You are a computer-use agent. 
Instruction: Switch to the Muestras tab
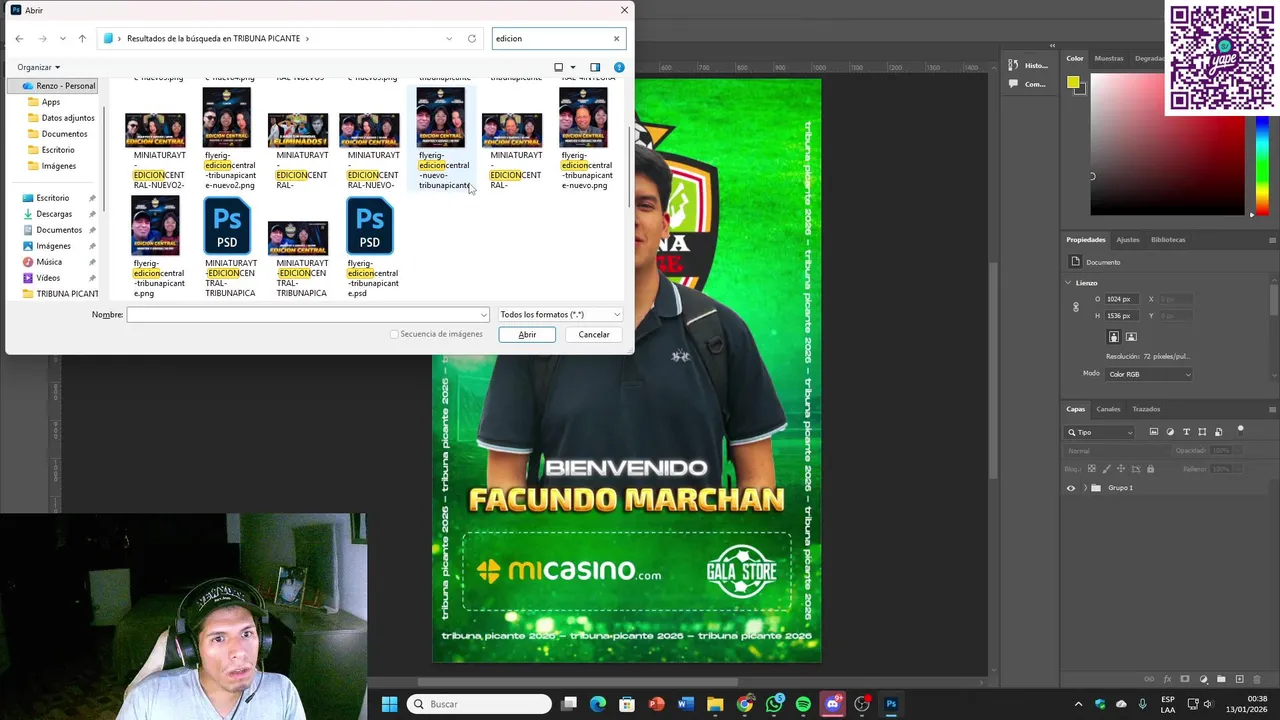pyautogui.click(x=1108, y=58)
